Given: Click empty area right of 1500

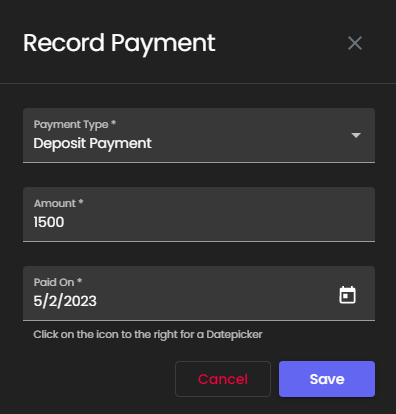Looking at the screenshot, I should click(217, 222).
